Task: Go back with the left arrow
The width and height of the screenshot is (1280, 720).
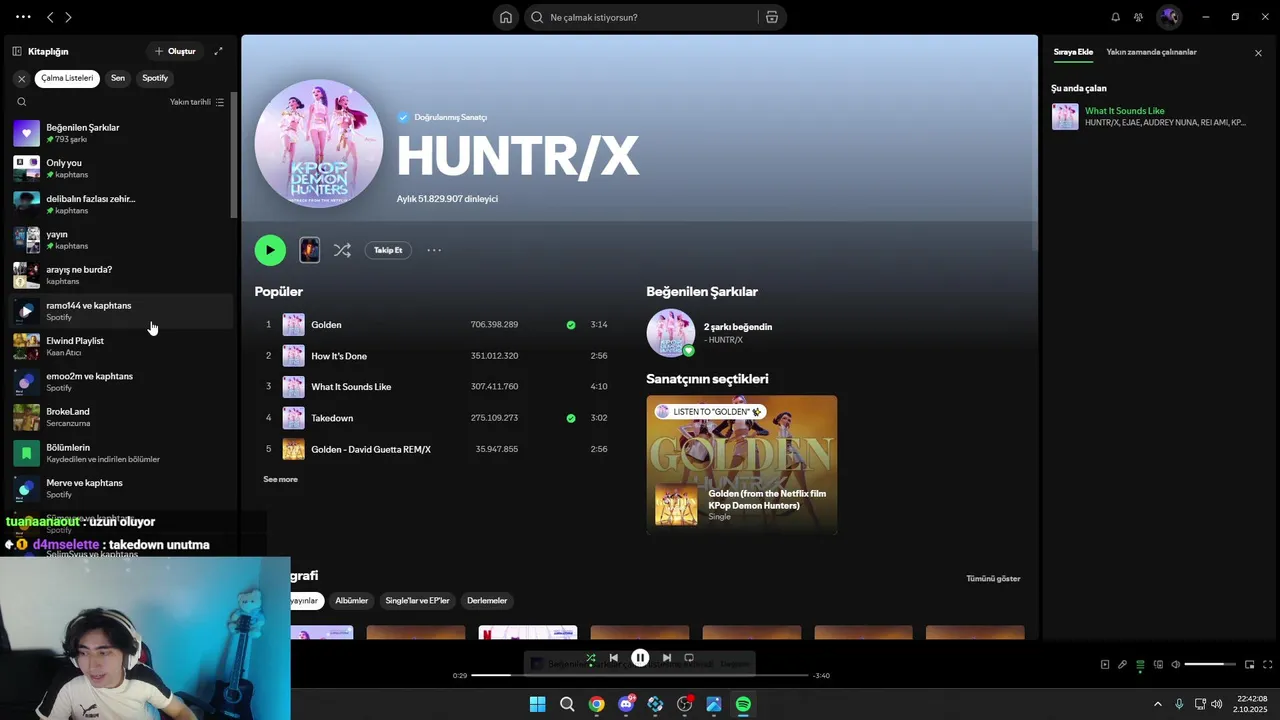Action: tap(50, 17)
